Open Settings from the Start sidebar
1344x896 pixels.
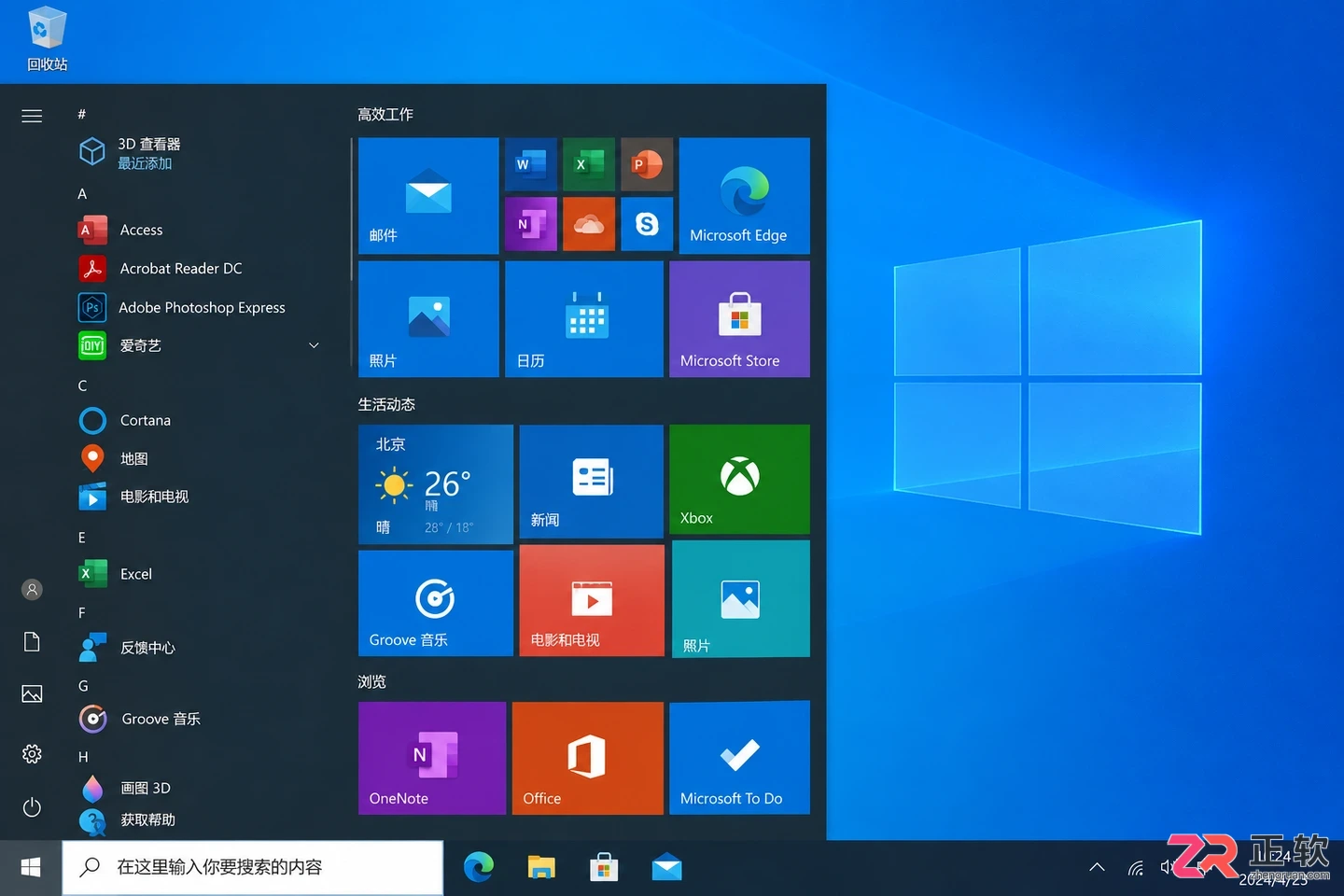click(x=32, y=754)
